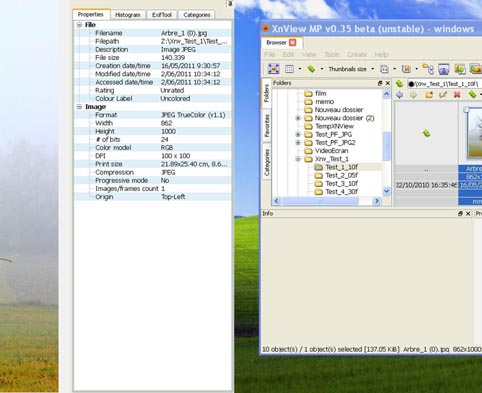Click the forward navigation arrow icon
Image resolution: width=482 pixels, height=393 pixels.
(x=413, y=95)
